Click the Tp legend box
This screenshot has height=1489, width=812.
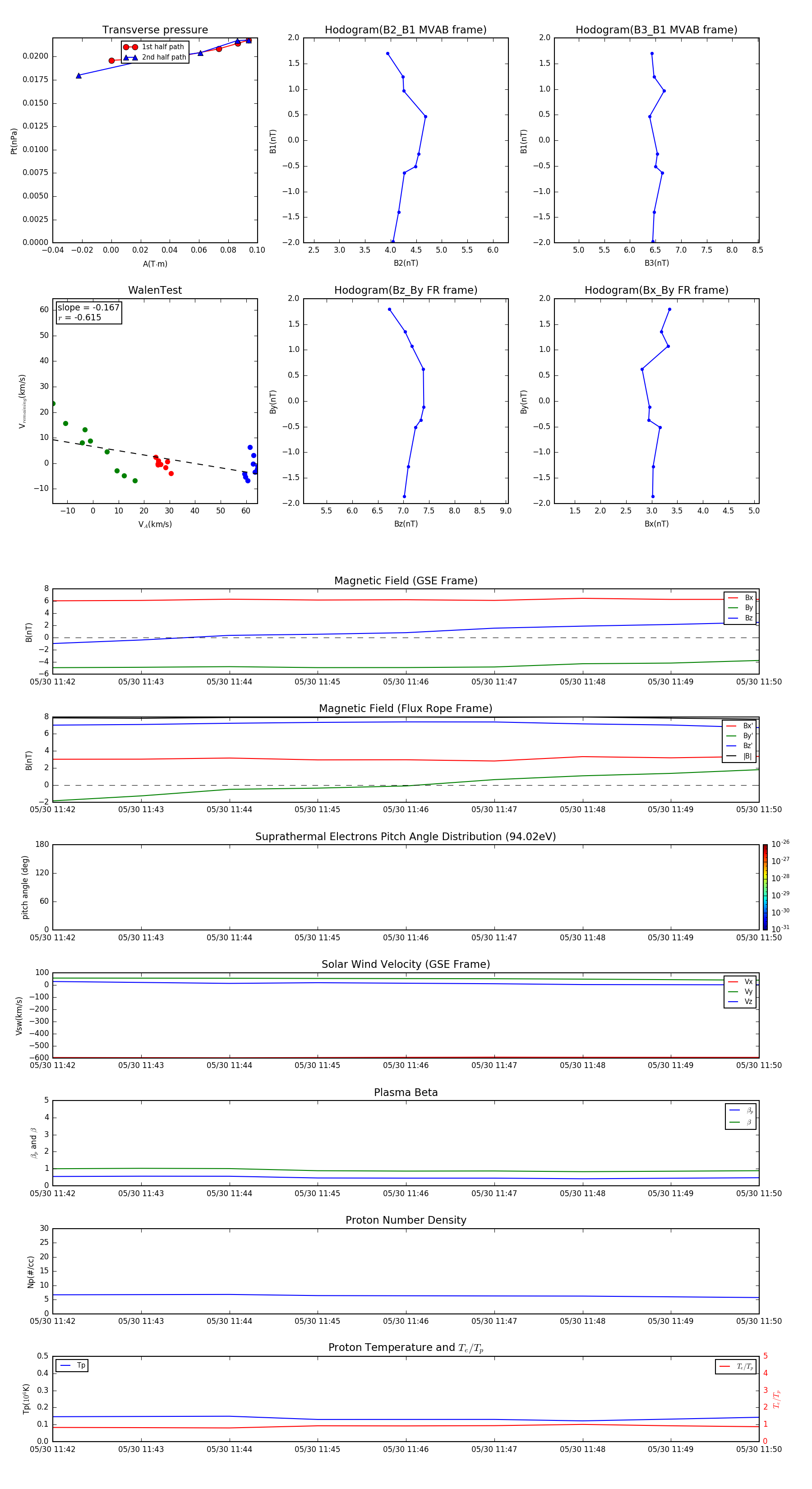[x=72, y=1365]
